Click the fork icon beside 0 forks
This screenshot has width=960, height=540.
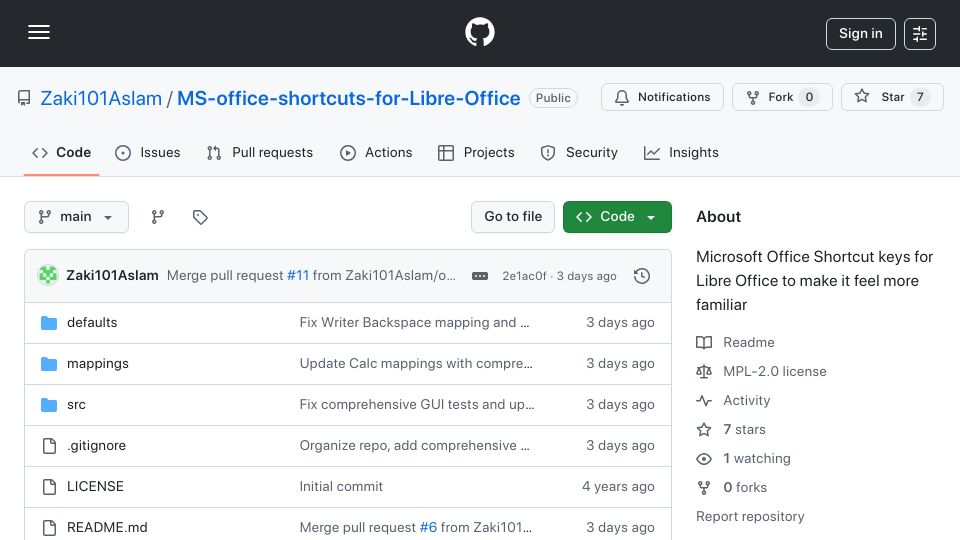pos(704,487)
